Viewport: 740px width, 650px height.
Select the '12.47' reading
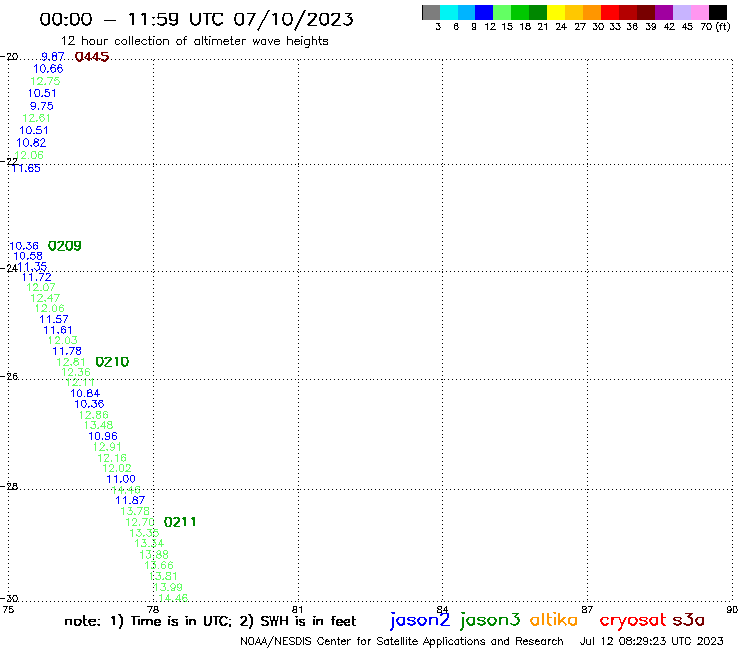click(45, 298)
